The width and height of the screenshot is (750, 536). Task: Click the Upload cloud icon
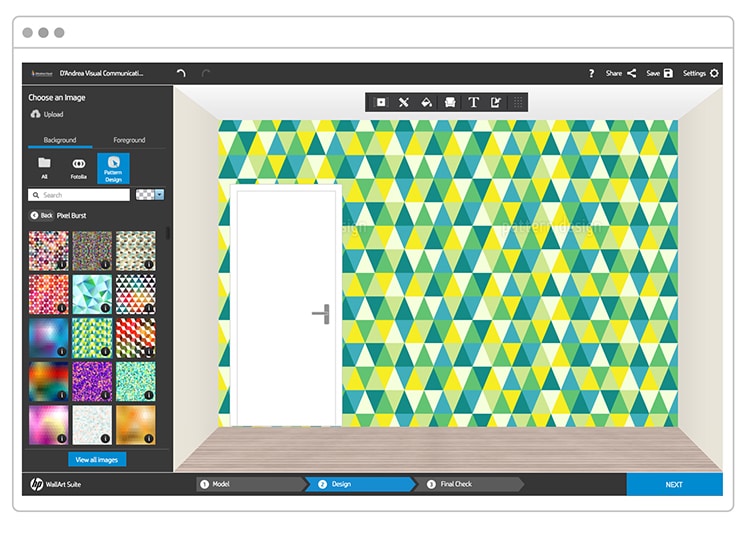[x=35, y=114]
